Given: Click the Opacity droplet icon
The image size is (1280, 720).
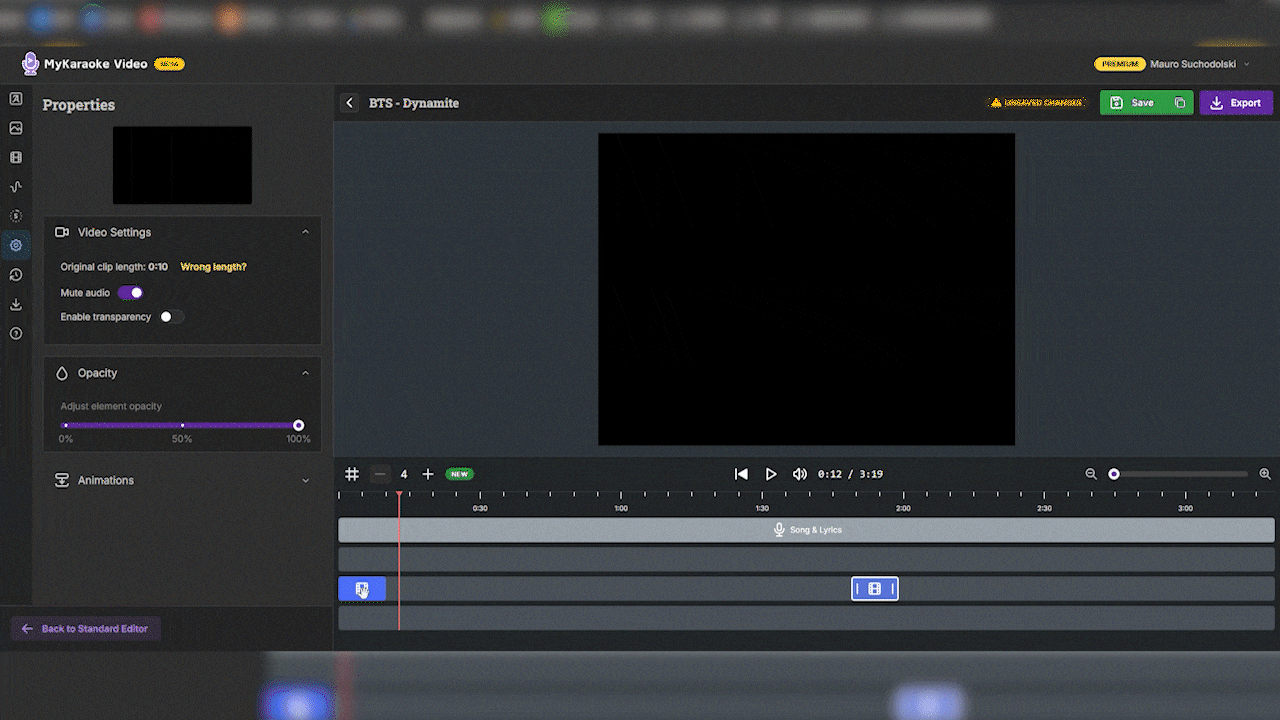Looking at the screenshot, I should pyautogui.click(x=62, y=373).
